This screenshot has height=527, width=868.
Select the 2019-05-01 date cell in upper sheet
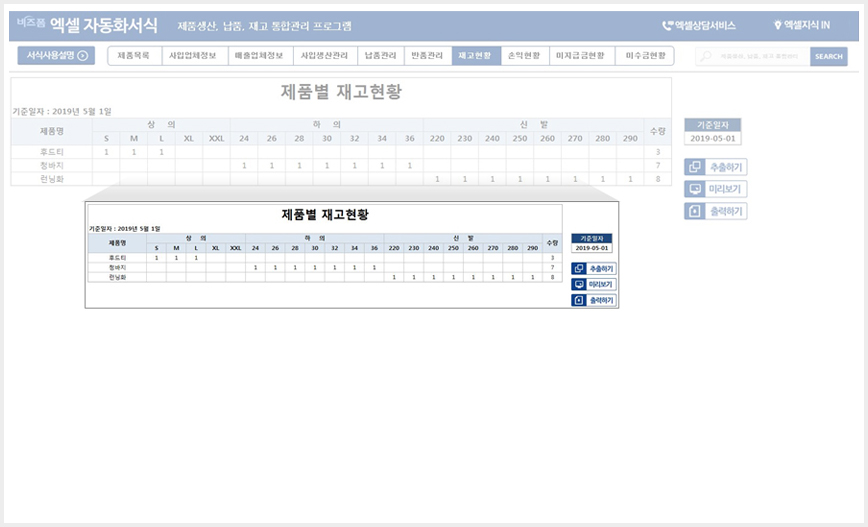(x=712, y=138)
